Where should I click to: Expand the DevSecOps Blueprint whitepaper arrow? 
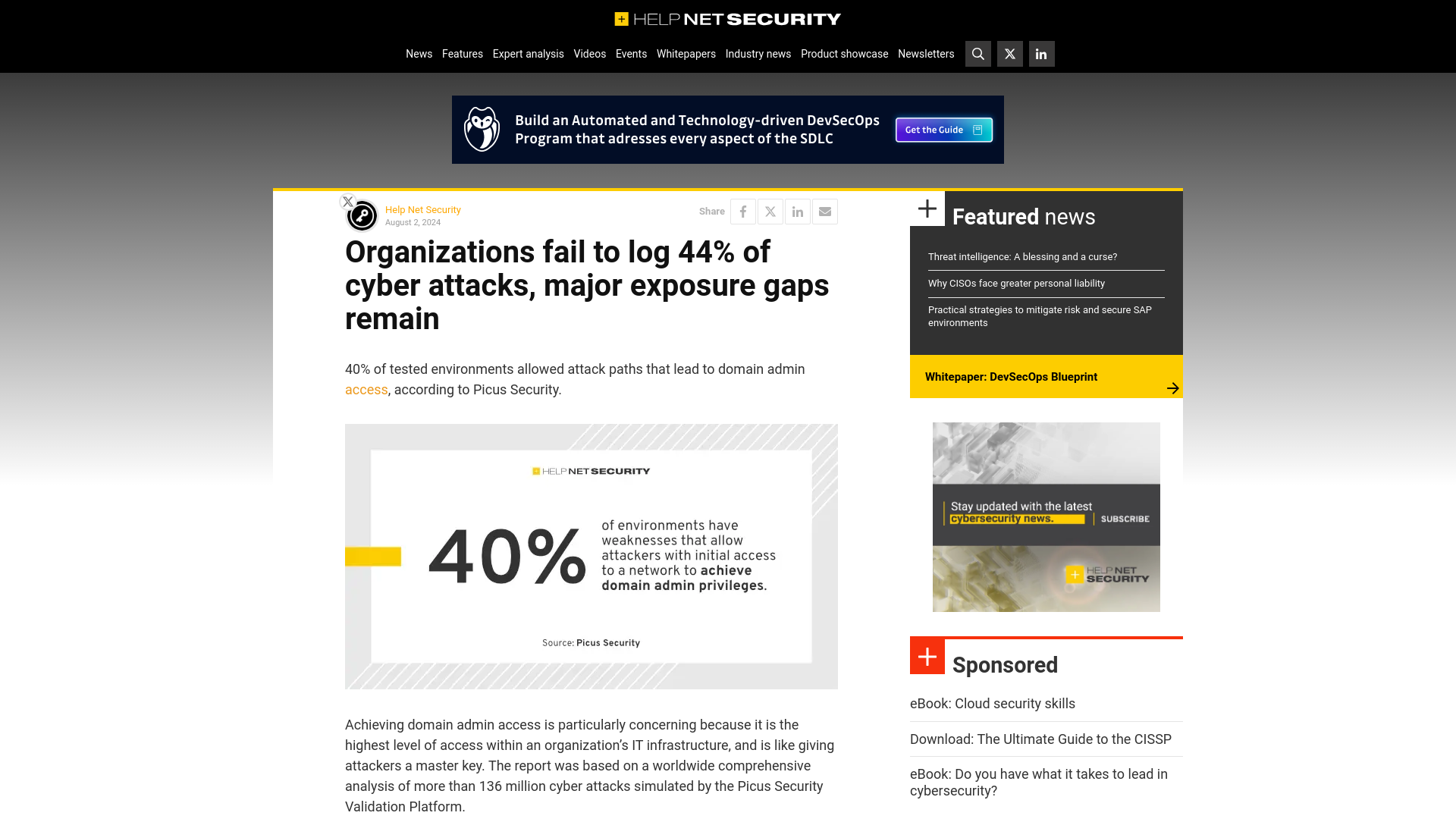[1173, 388]
